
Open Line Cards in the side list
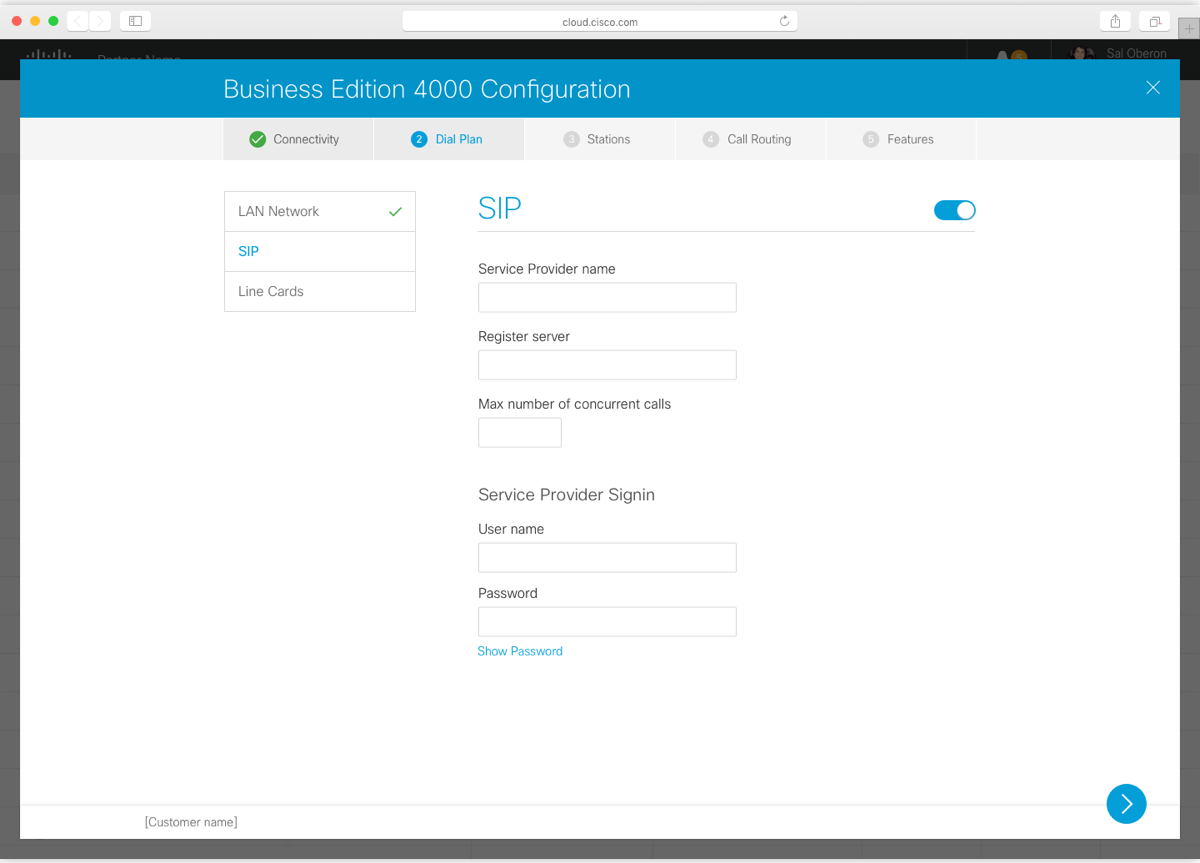tap(320, 291)
